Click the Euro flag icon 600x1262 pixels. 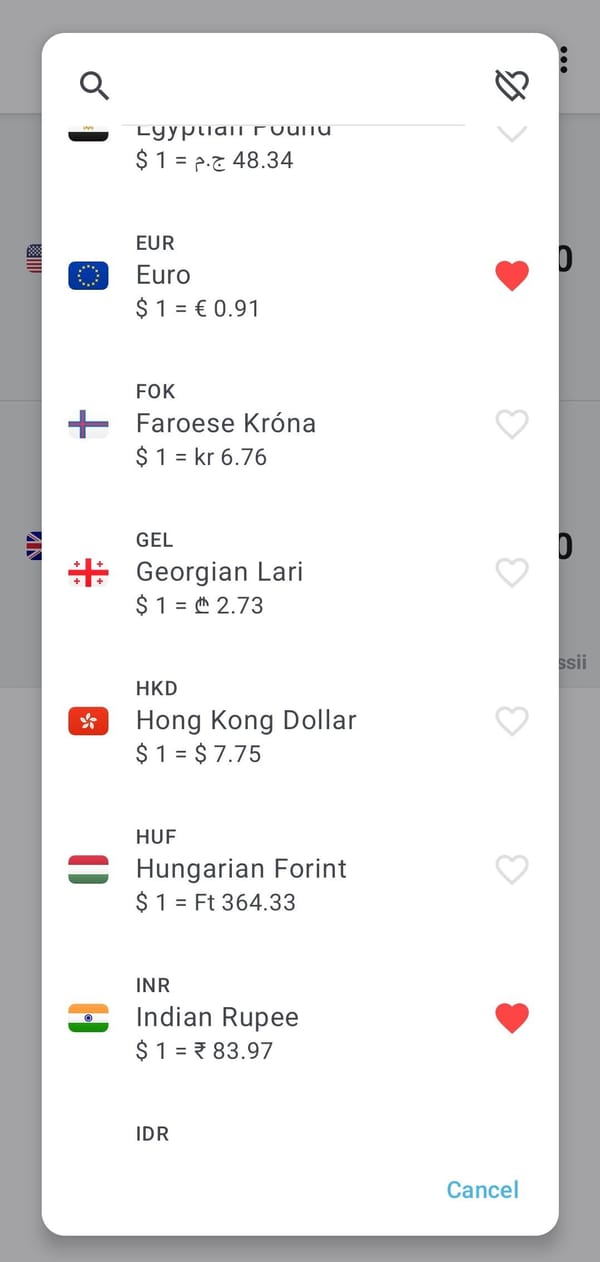[x=87, y=274]
